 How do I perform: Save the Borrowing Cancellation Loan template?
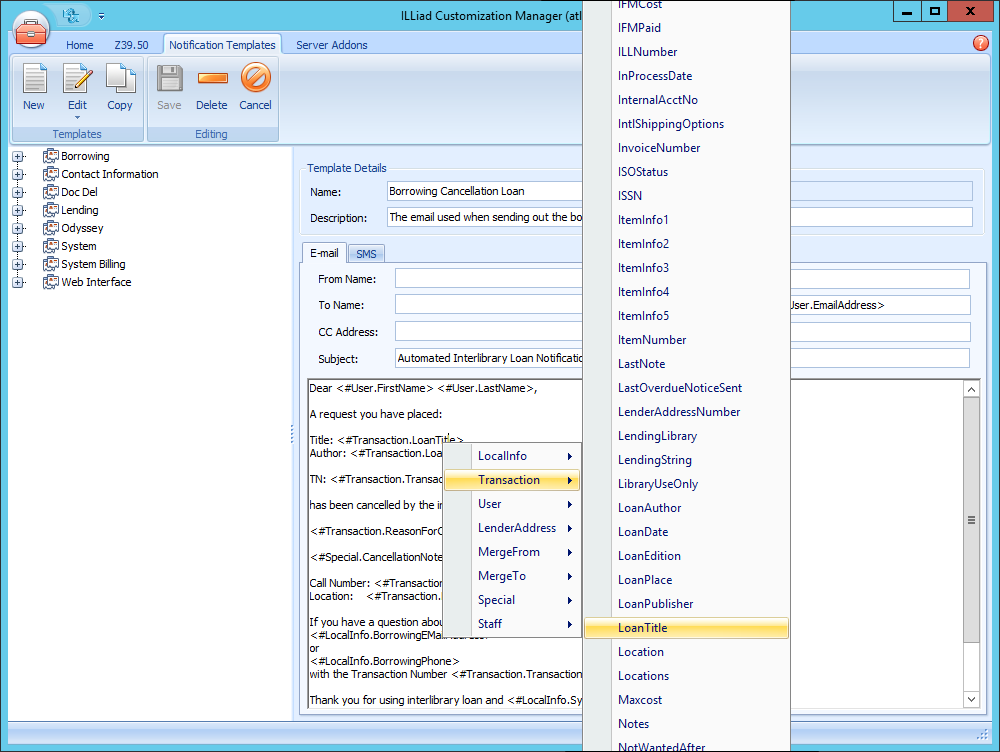click(x=169, y=88)
